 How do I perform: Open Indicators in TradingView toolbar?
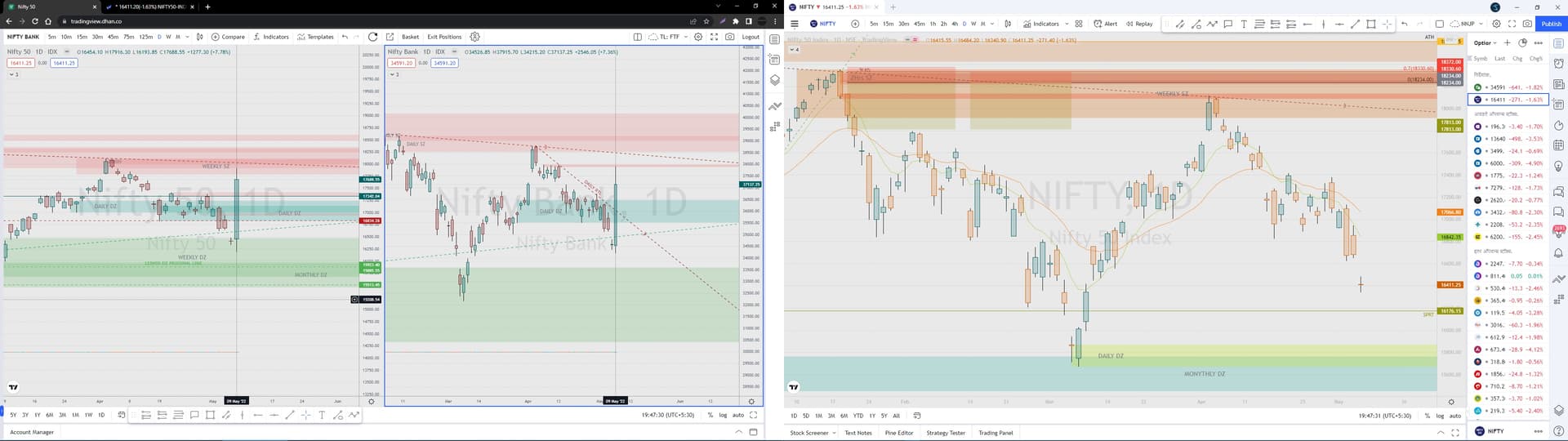click(1041, 24)
